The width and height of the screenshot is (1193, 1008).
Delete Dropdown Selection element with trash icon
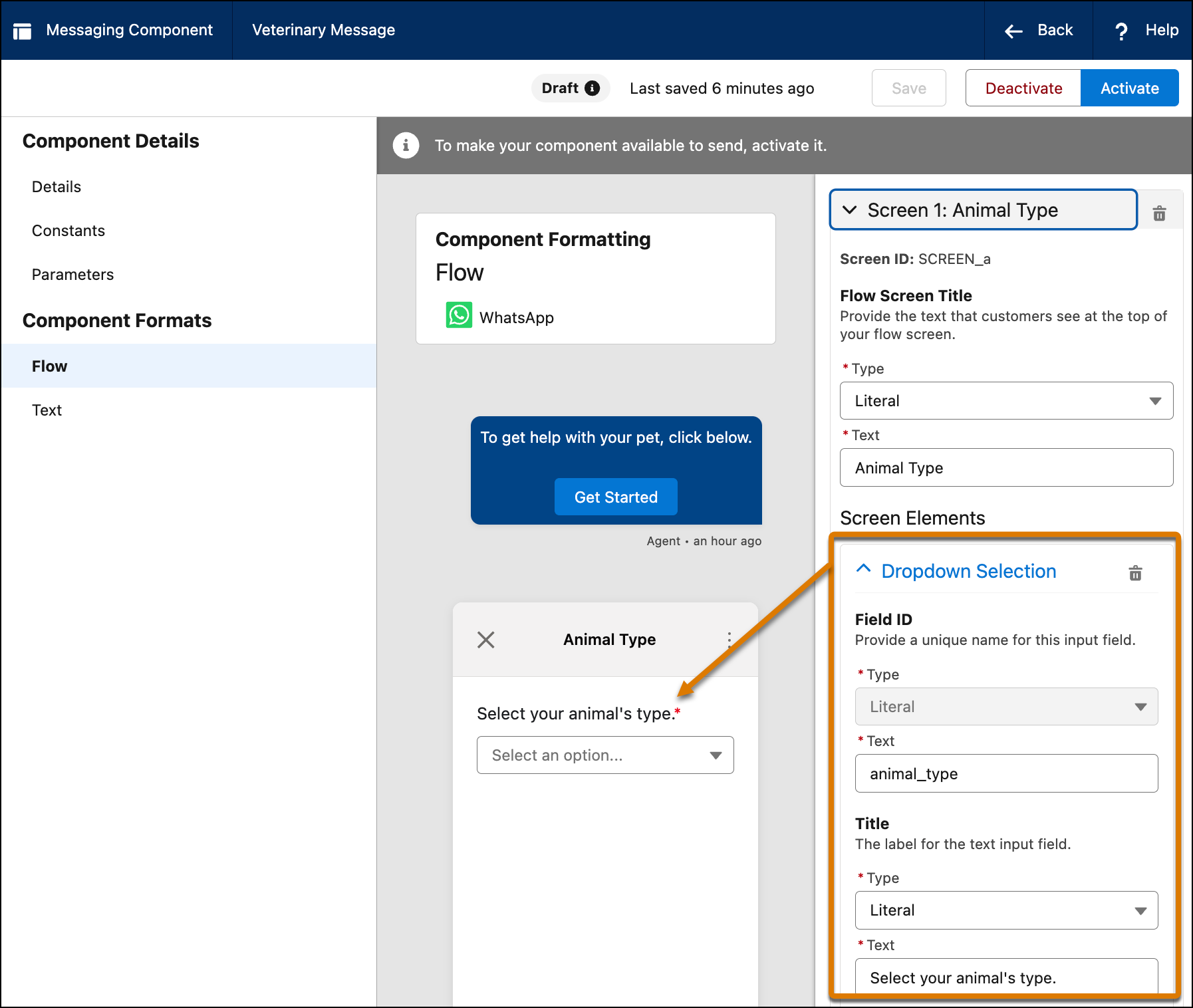pos(1135,572)
